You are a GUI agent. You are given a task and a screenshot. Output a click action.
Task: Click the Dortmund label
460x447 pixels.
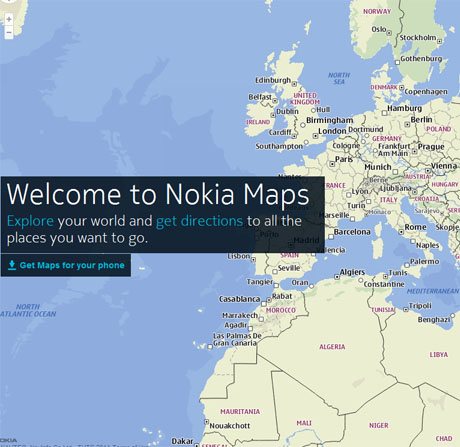(365, 129)
